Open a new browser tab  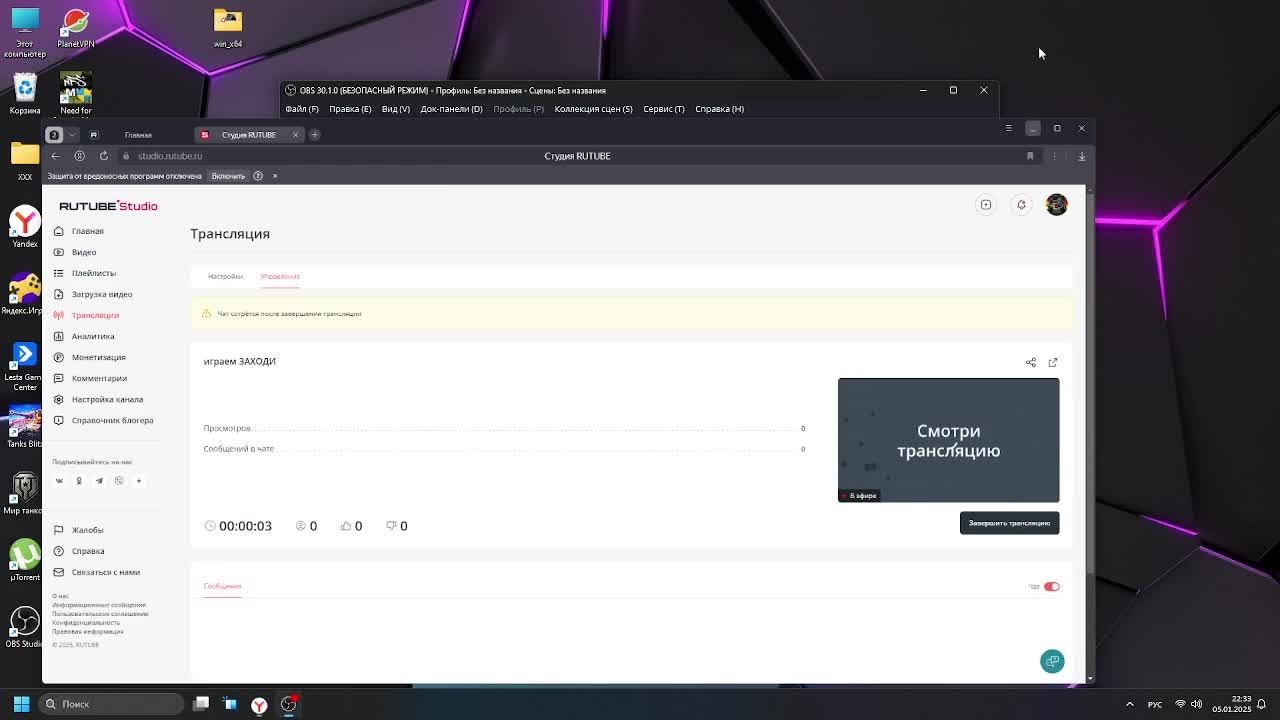click(314, 135)
